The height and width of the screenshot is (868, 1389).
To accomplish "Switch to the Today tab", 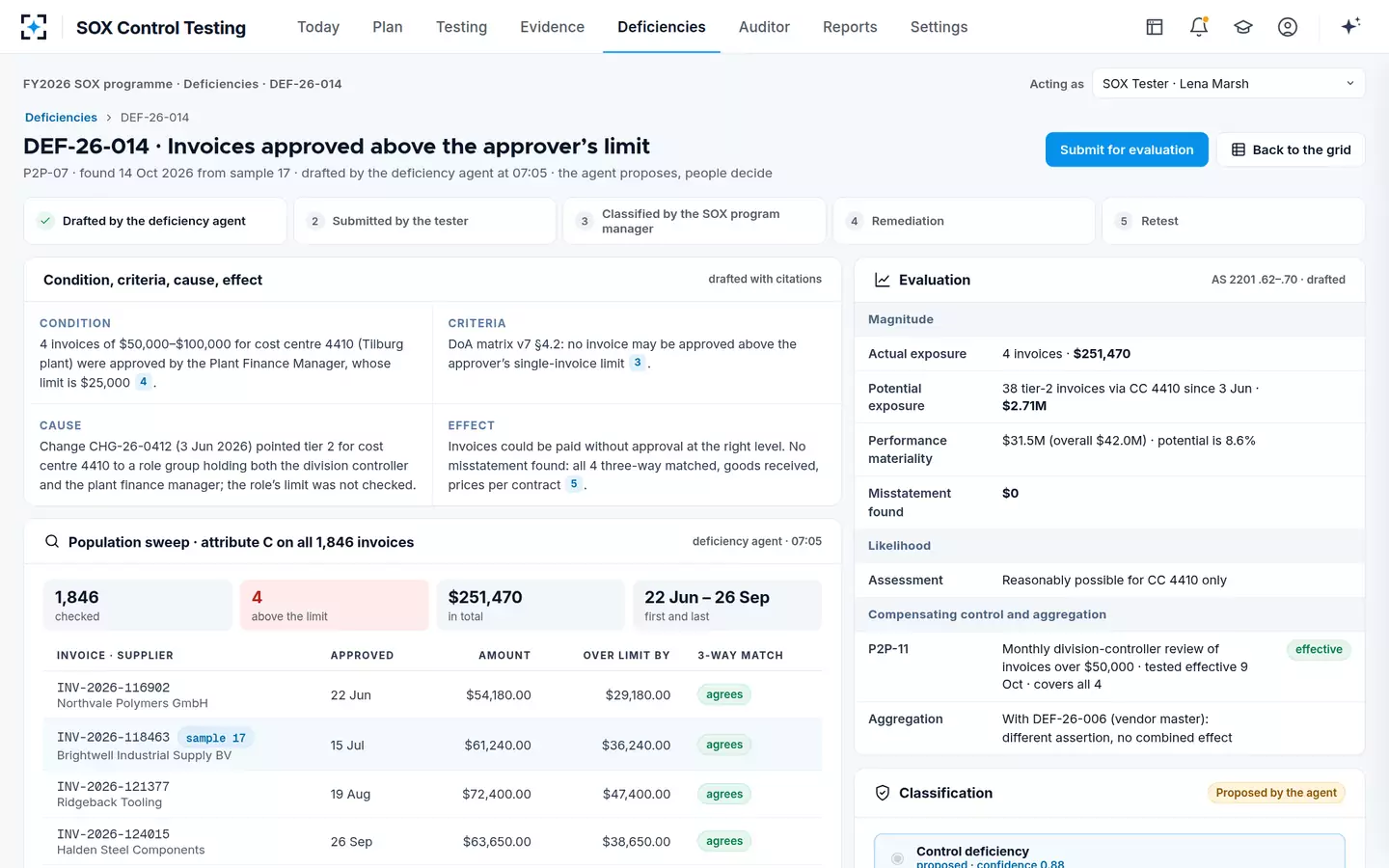I will [x=318, y=27].
